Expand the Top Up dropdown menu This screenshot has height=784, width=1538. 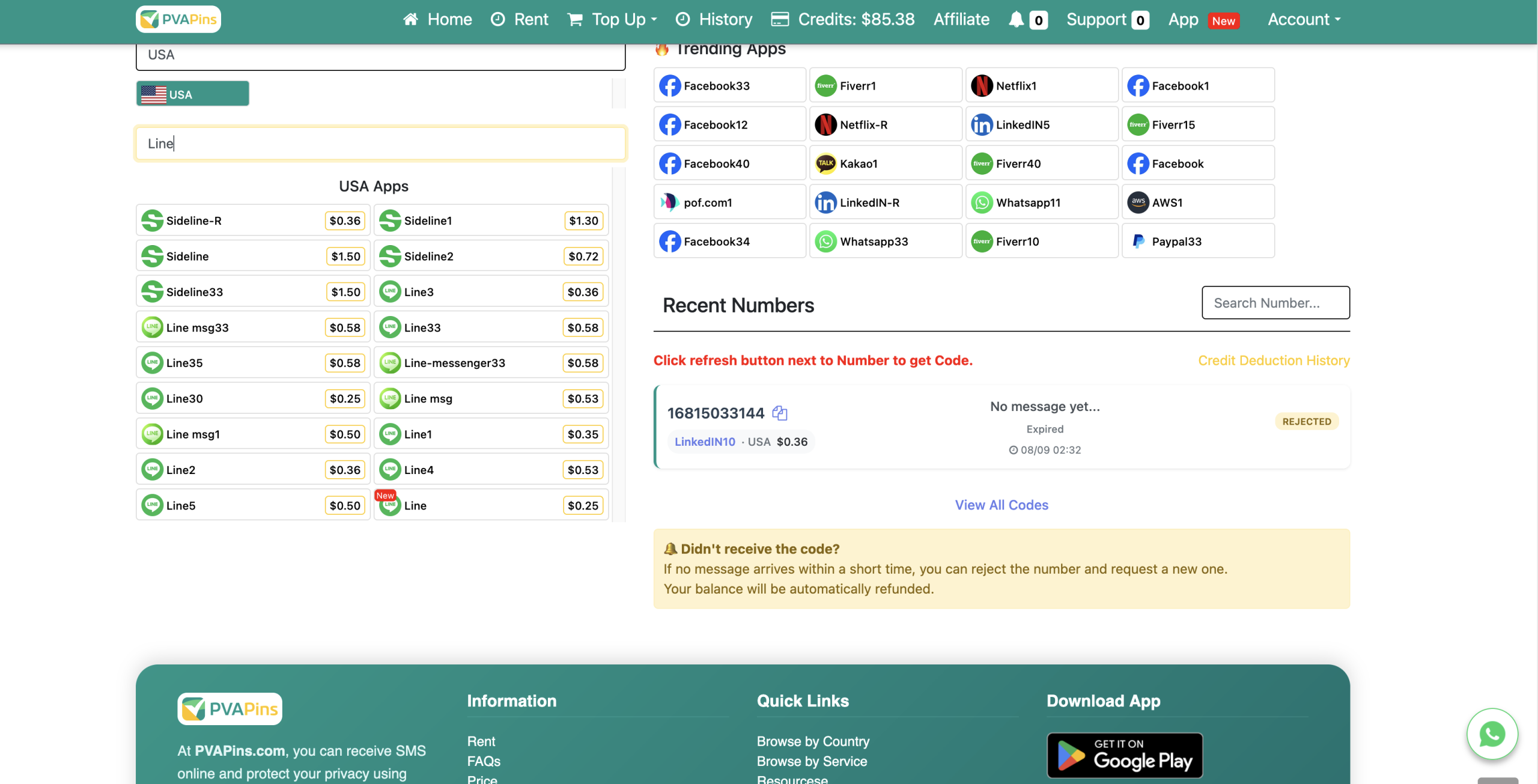coord(612,19)
